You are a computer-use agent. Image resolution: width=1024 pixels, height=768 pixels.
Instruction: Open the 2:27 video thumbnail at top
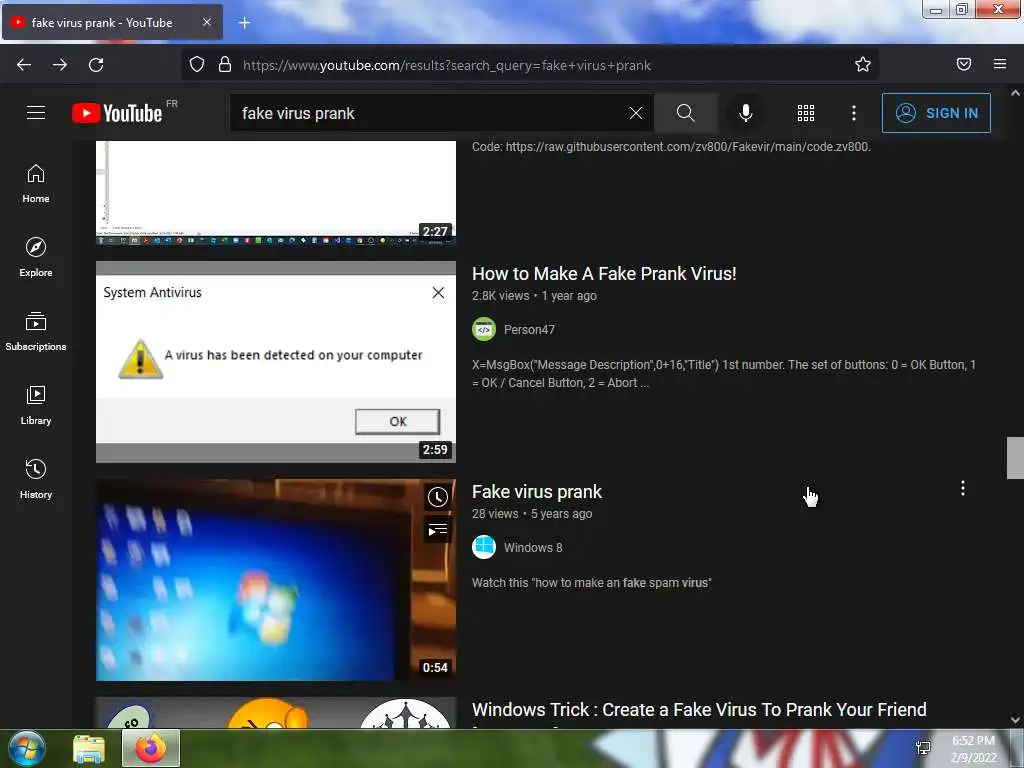click(276, 193)
